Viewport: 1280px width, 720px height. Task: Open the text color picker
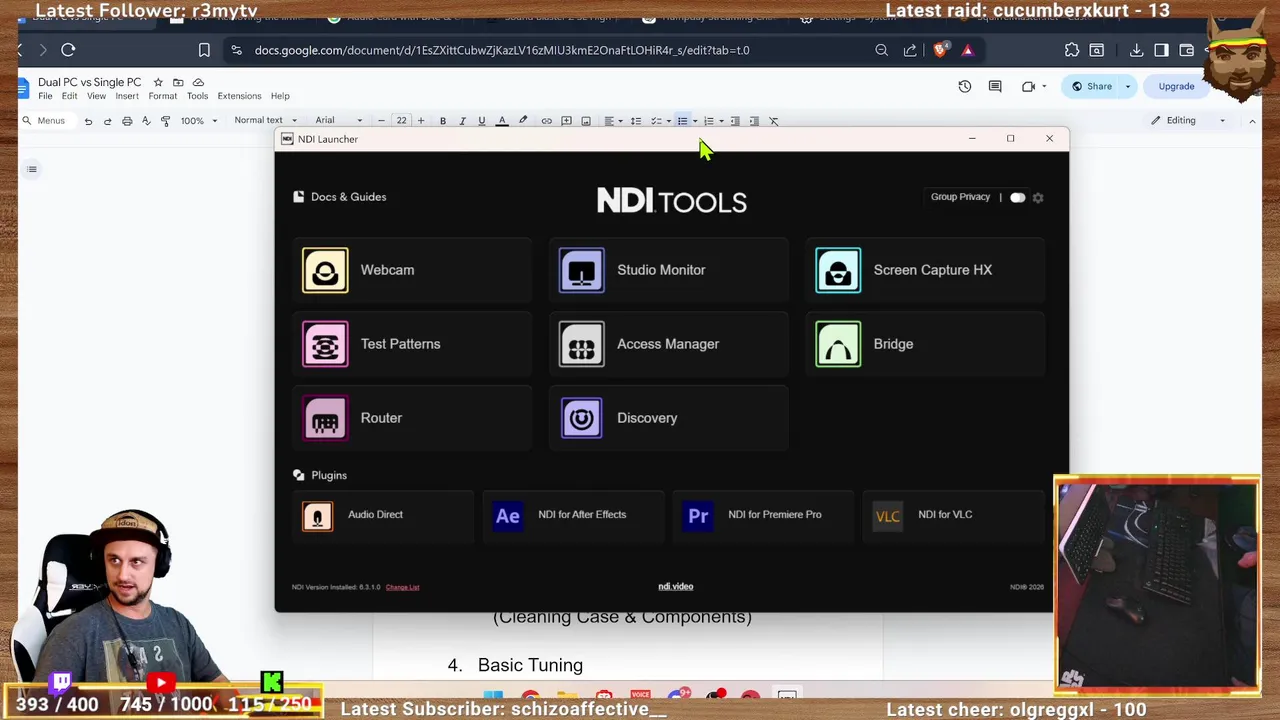pyautogui.click(x=502, y=121)
